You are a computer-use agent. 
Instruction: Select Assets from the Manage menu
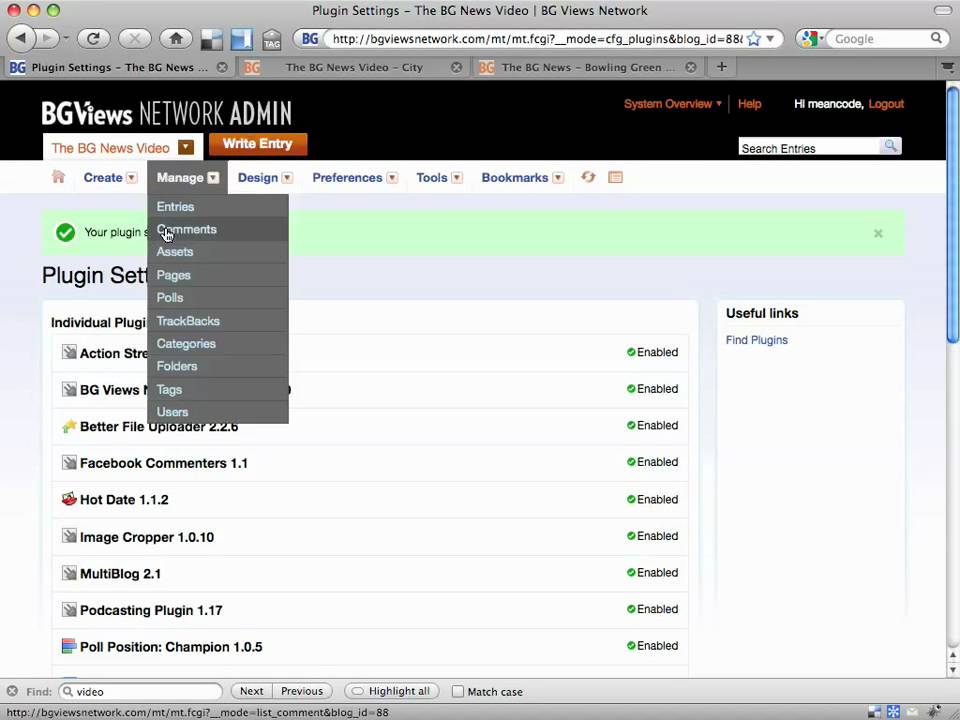tap(217, 252)
